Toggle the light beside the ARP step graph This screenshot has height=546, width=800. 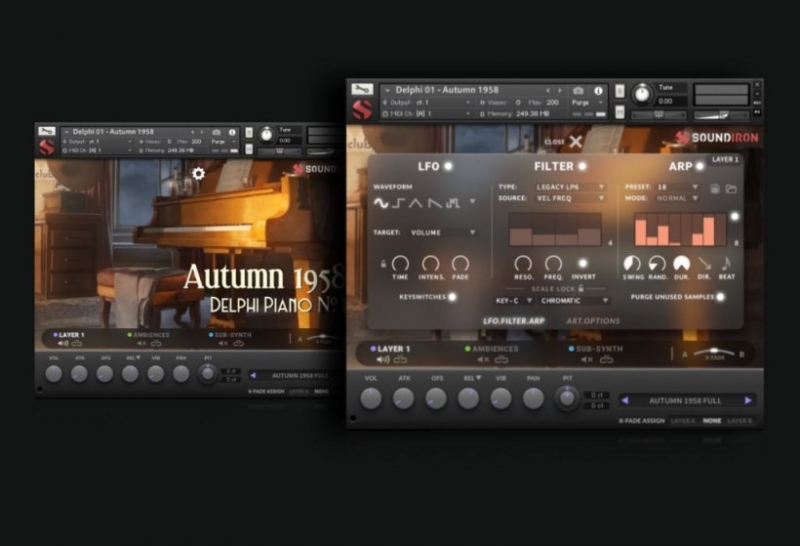coord(735,216)
